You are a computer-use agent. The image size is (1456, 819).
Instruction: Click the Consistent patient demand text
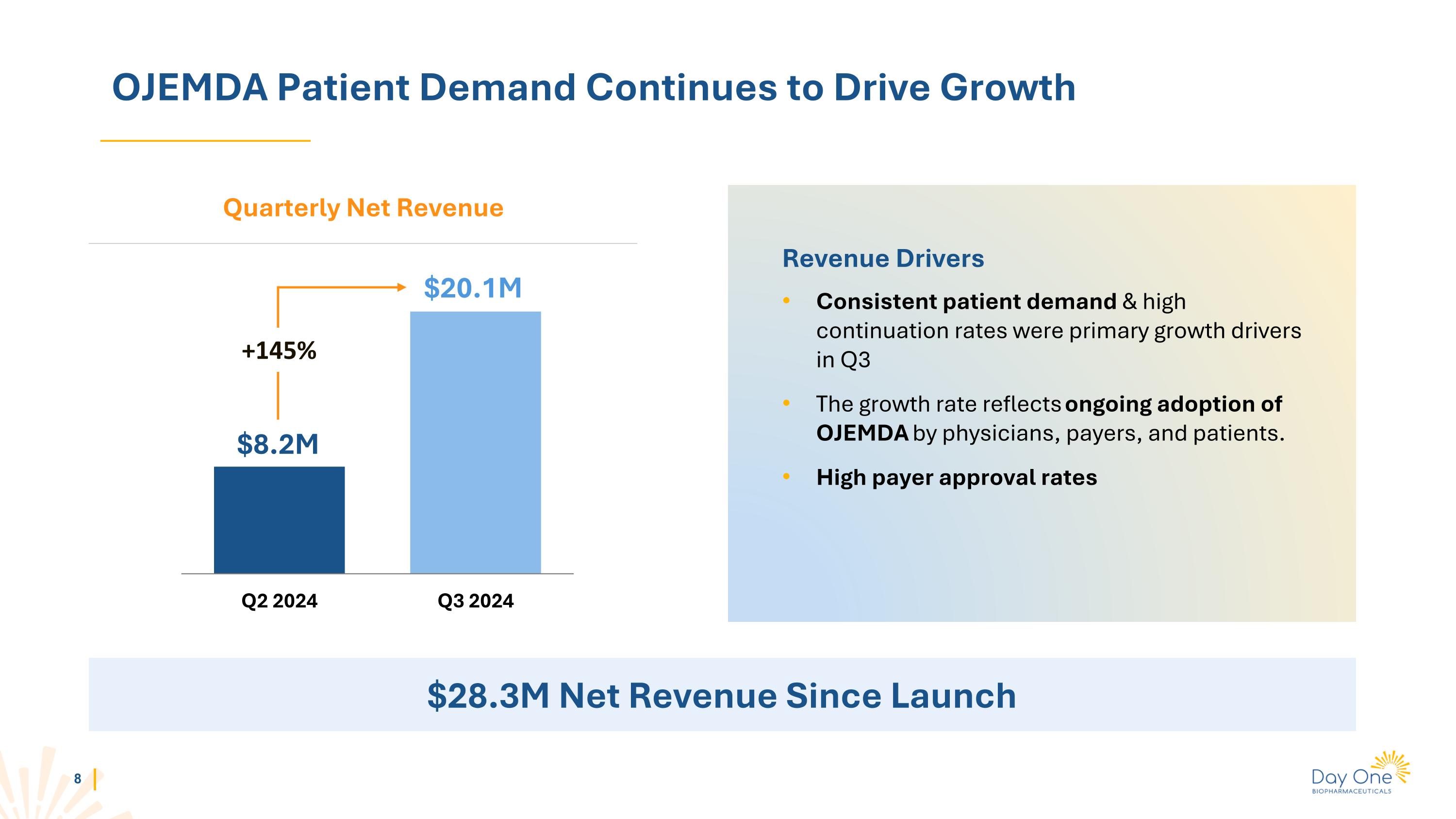(x=966, y=301)
